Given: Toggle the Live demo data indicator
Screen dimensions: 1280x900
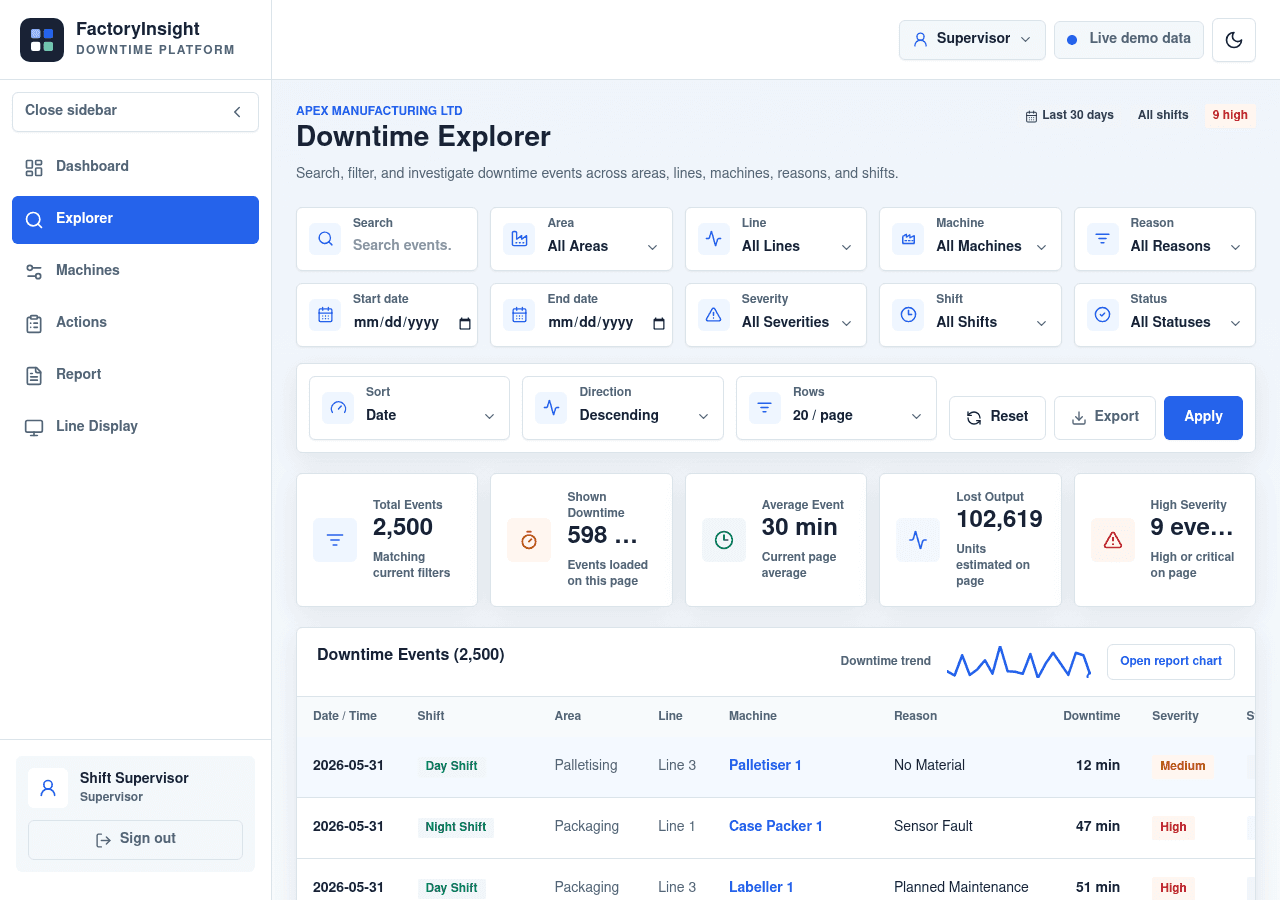Looking at the screenshot, I should point(1129,40).
